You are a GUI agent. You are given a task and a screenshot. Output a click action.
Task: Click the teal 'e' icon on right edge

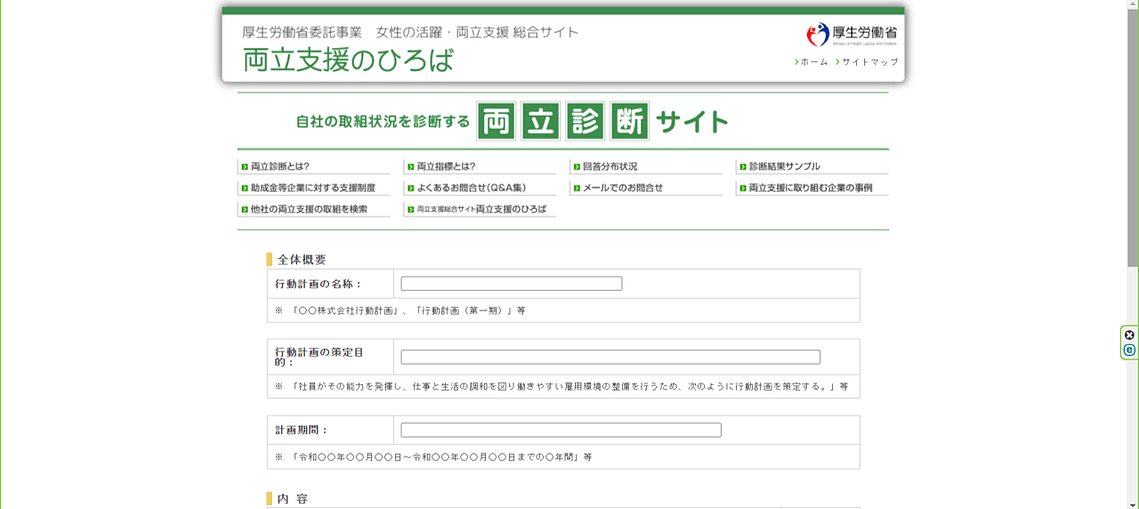[x=1129, y=350]
